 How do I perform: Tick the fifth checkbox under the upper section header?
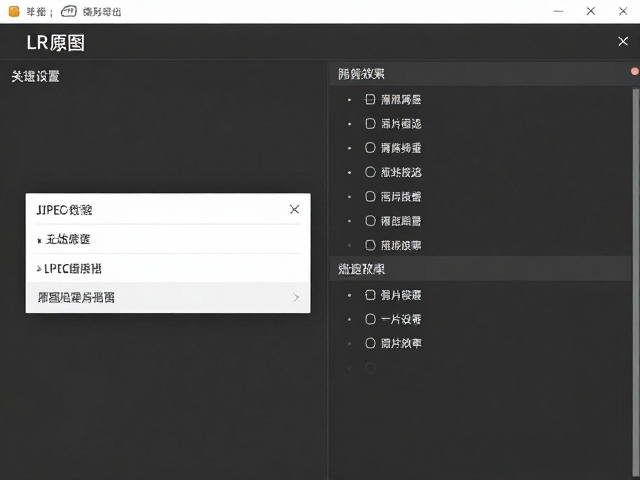point(370,196)
